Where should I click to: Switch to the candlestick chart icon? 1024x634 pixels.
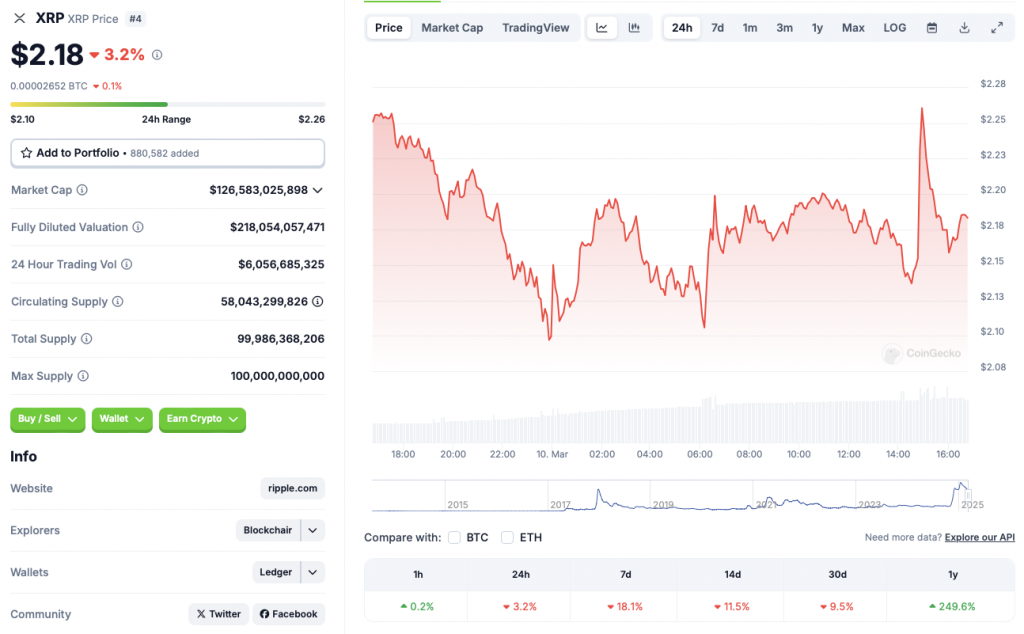tap(634, 27)
